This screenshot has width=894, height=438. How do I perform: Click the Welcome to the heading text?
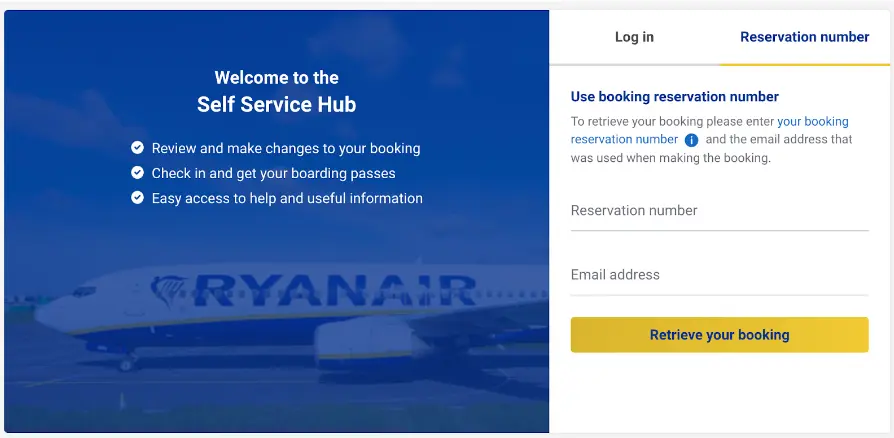click(x=277, y=78)
